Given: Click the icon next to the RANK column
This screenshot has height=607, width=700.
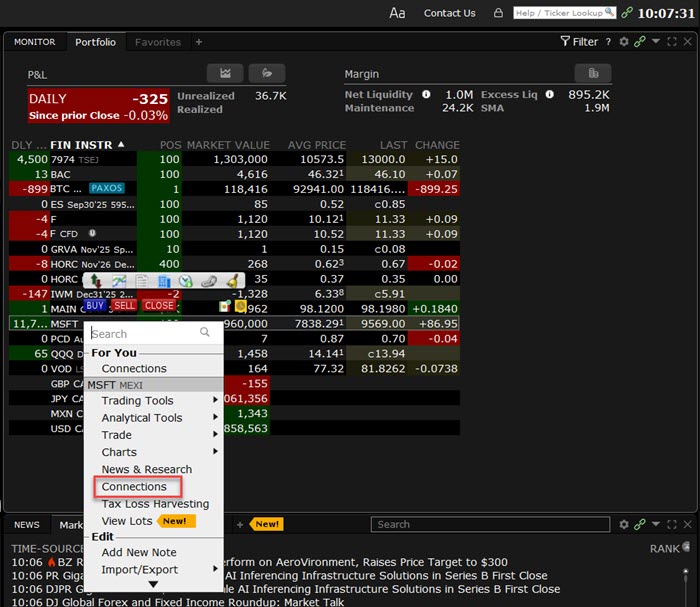Looking at the screenshot, I should [686, 546].
